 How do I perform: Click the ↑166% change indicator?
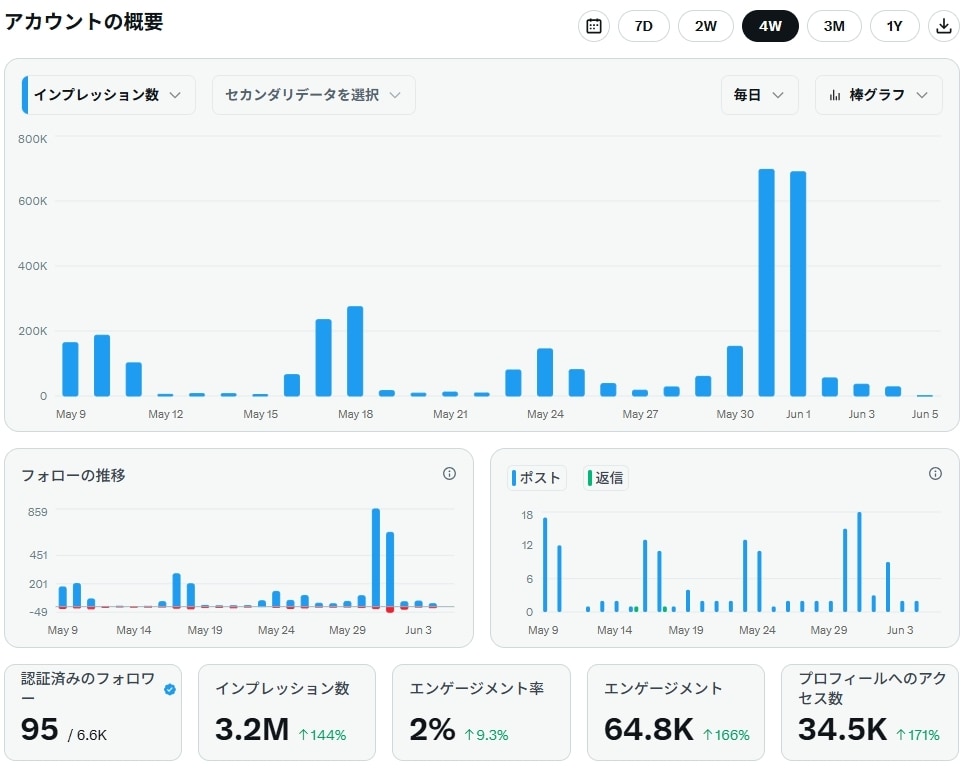click(x=726, y=735)
